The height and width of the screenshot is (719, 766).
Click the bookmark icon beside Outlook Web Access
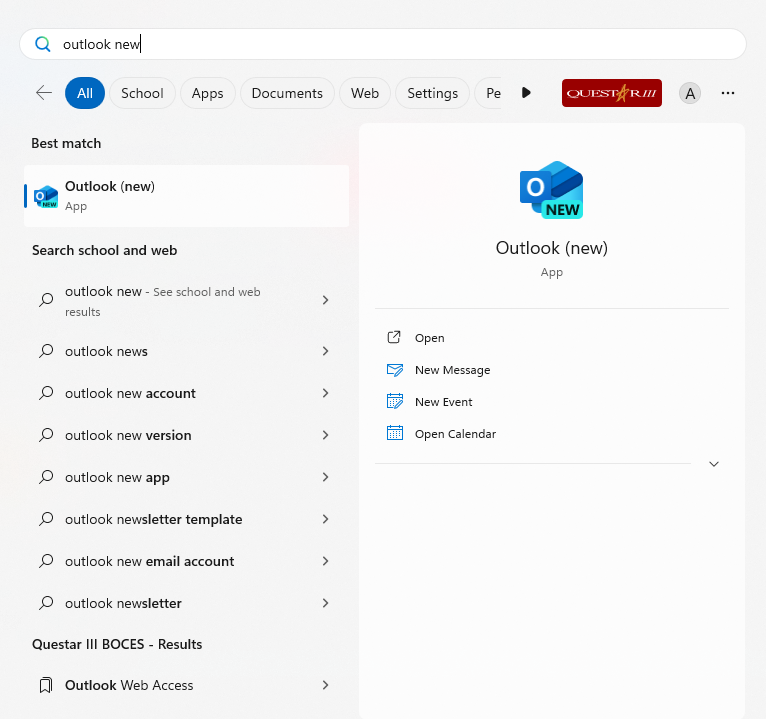(x=45, y=685)
